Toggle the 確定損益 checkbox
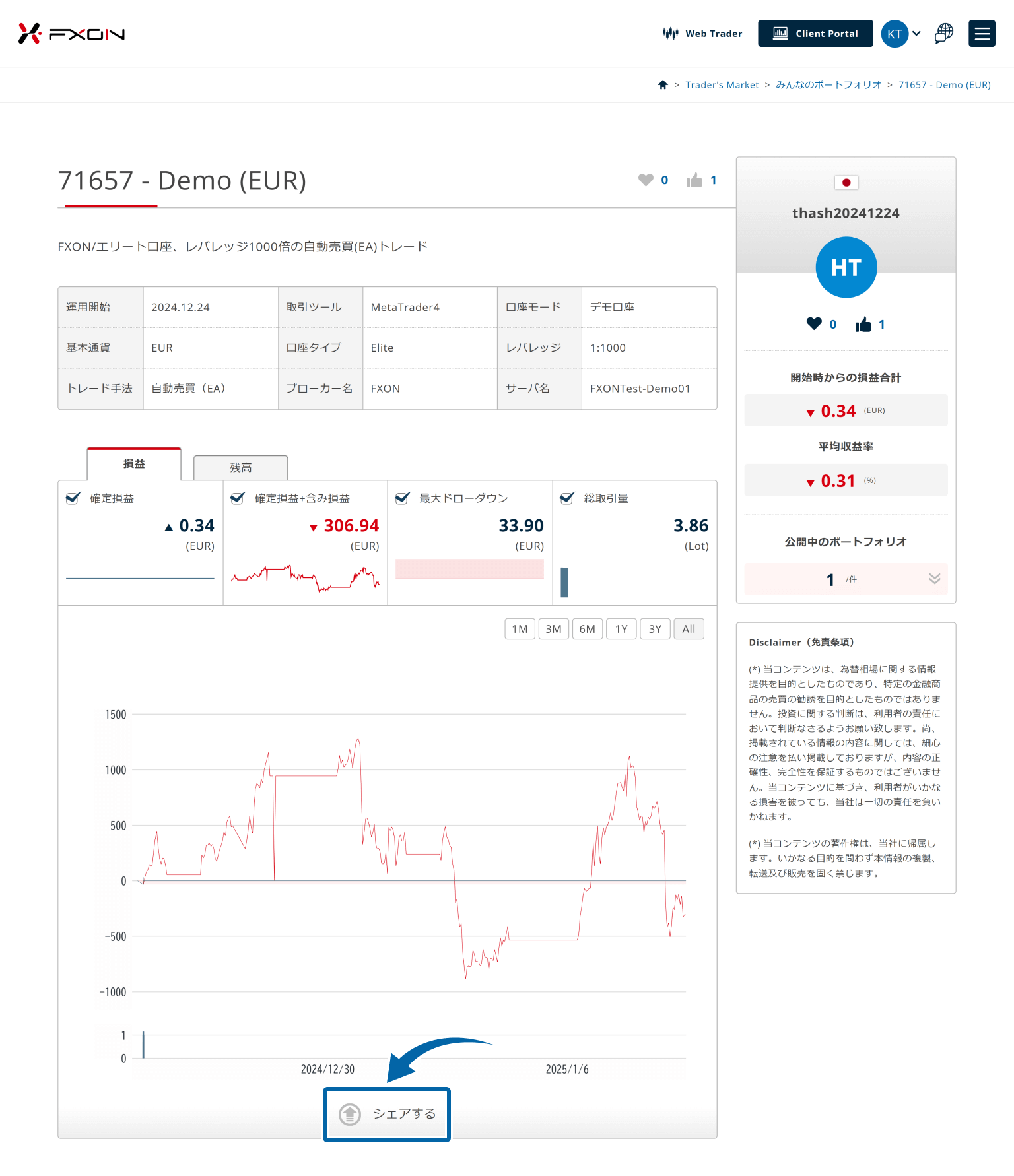The height and width of the screenshot is (1176, 1014). 73,498
